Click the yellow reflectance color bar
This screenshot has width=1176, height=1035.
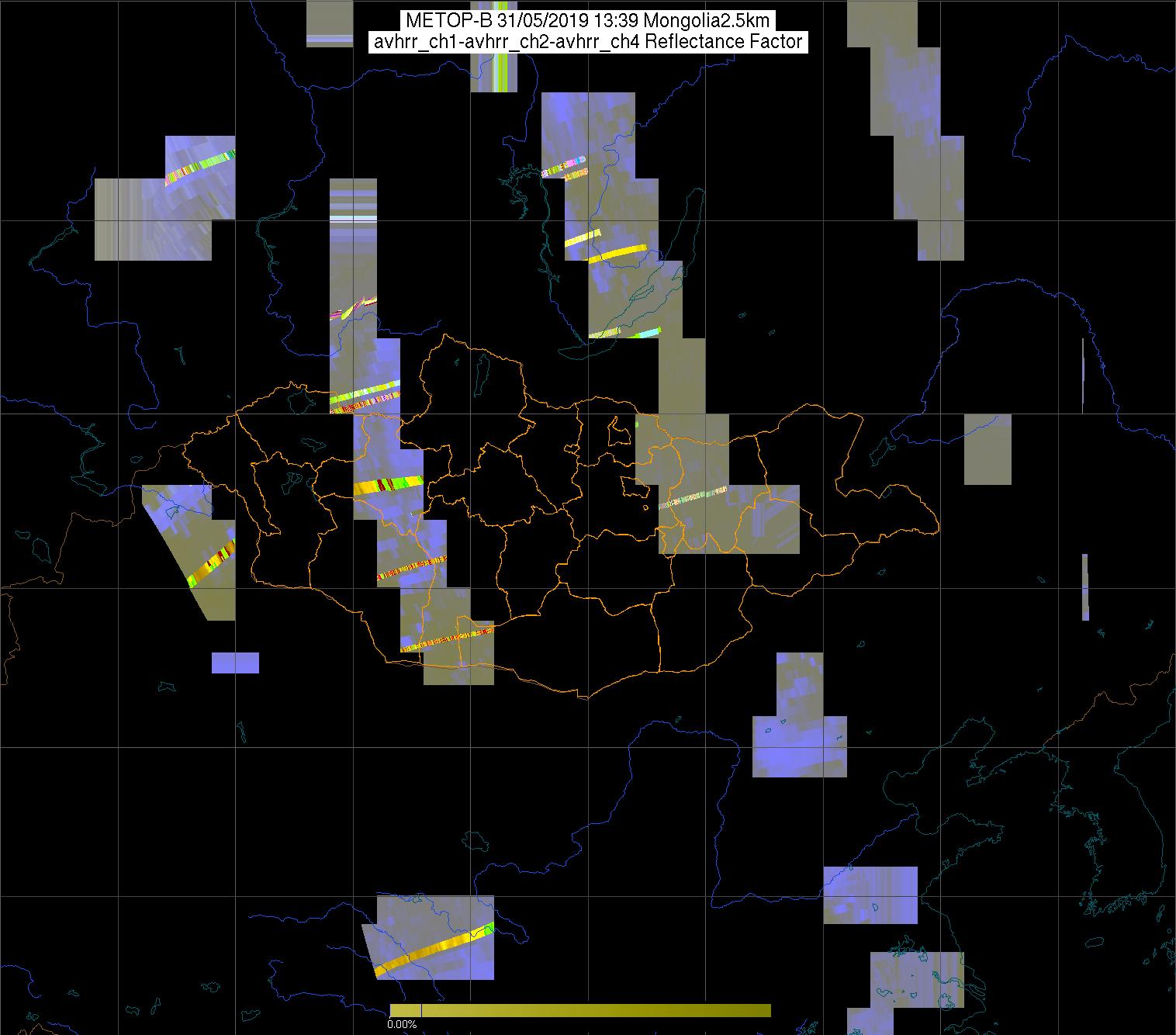point(590,1009)
